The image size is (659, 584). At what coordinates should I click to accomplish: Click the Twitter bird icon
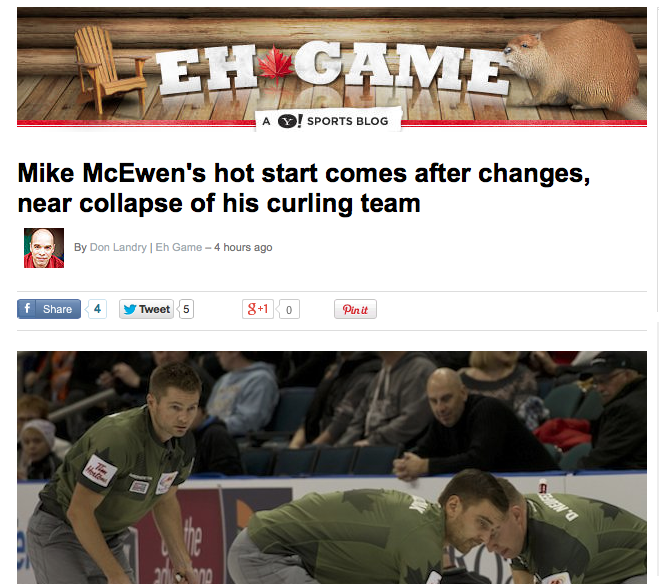point(129,309)
